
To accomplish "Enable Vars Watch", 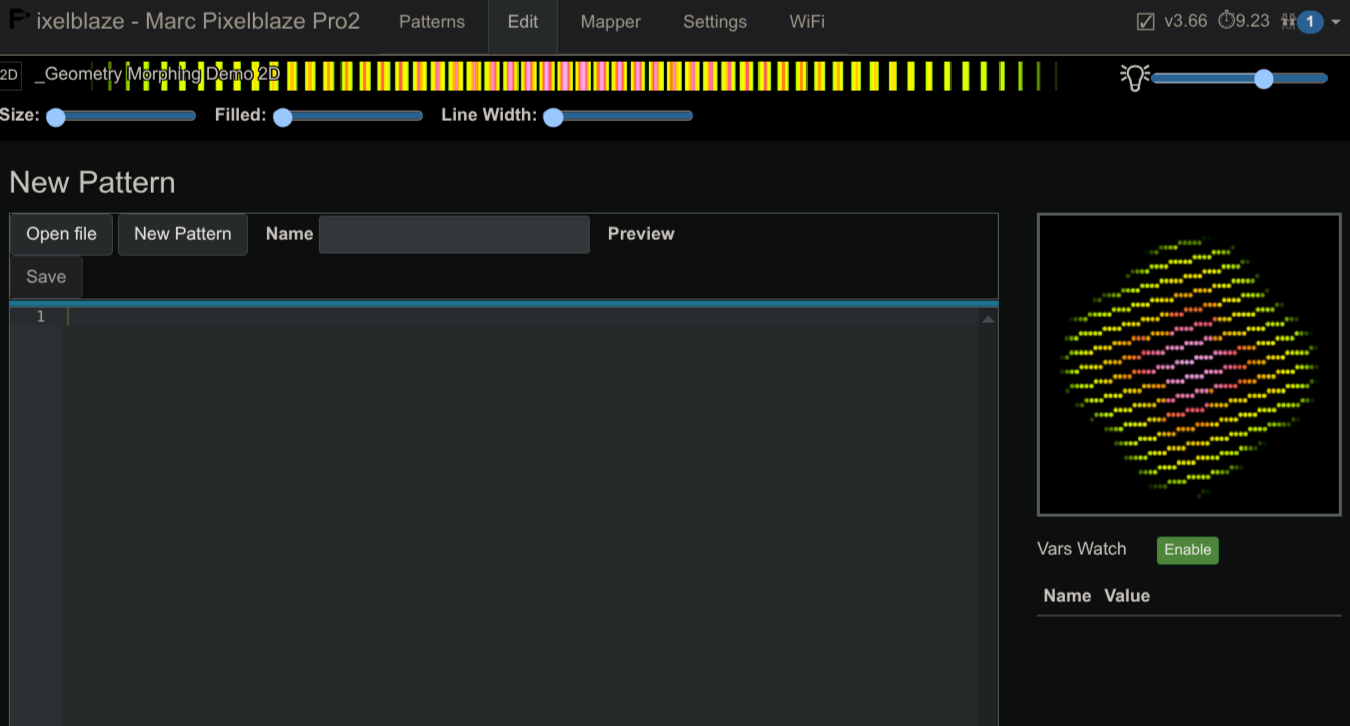I will (1187, 550).
